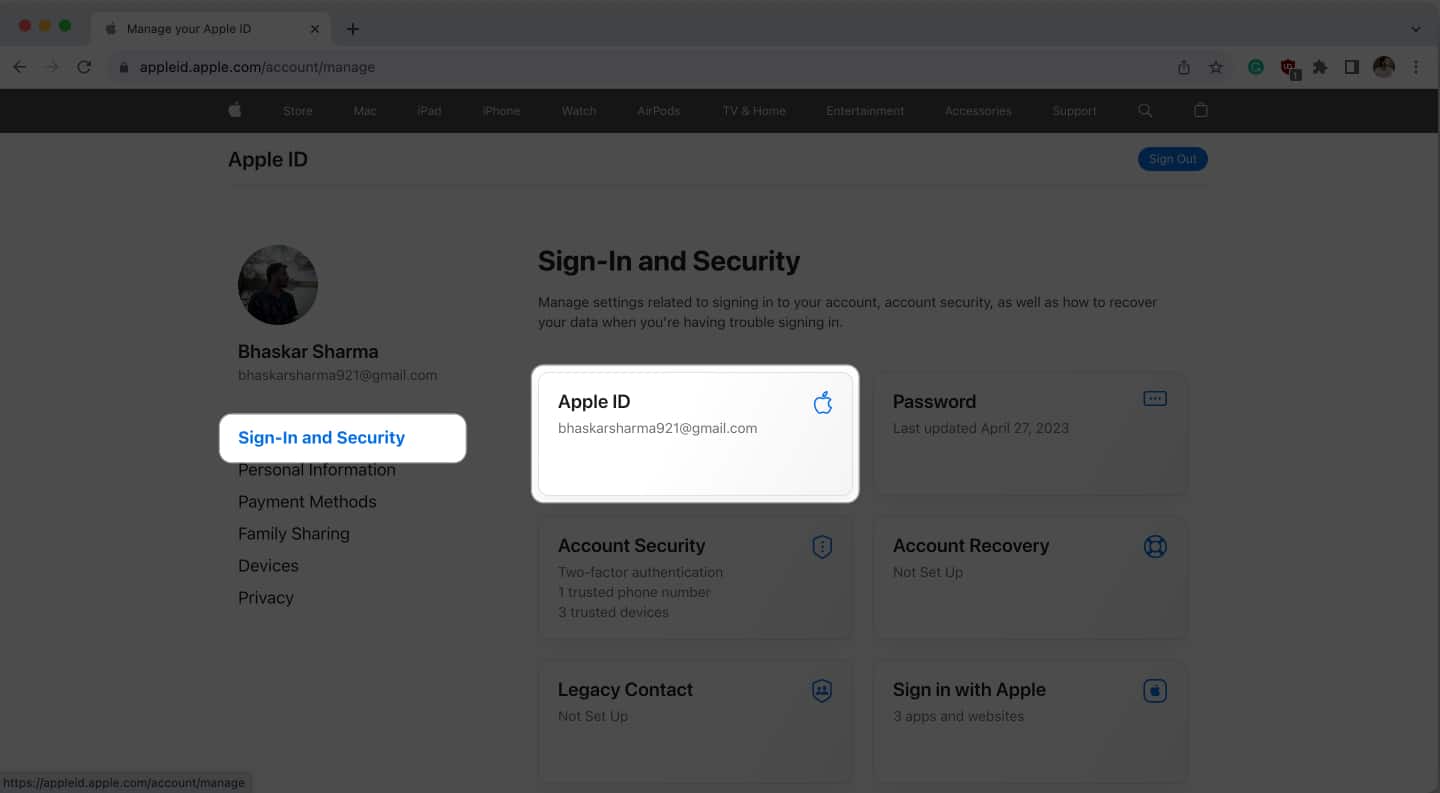
Task: Open the Sign in with Apple card
Action: [x=1030, y=722]
